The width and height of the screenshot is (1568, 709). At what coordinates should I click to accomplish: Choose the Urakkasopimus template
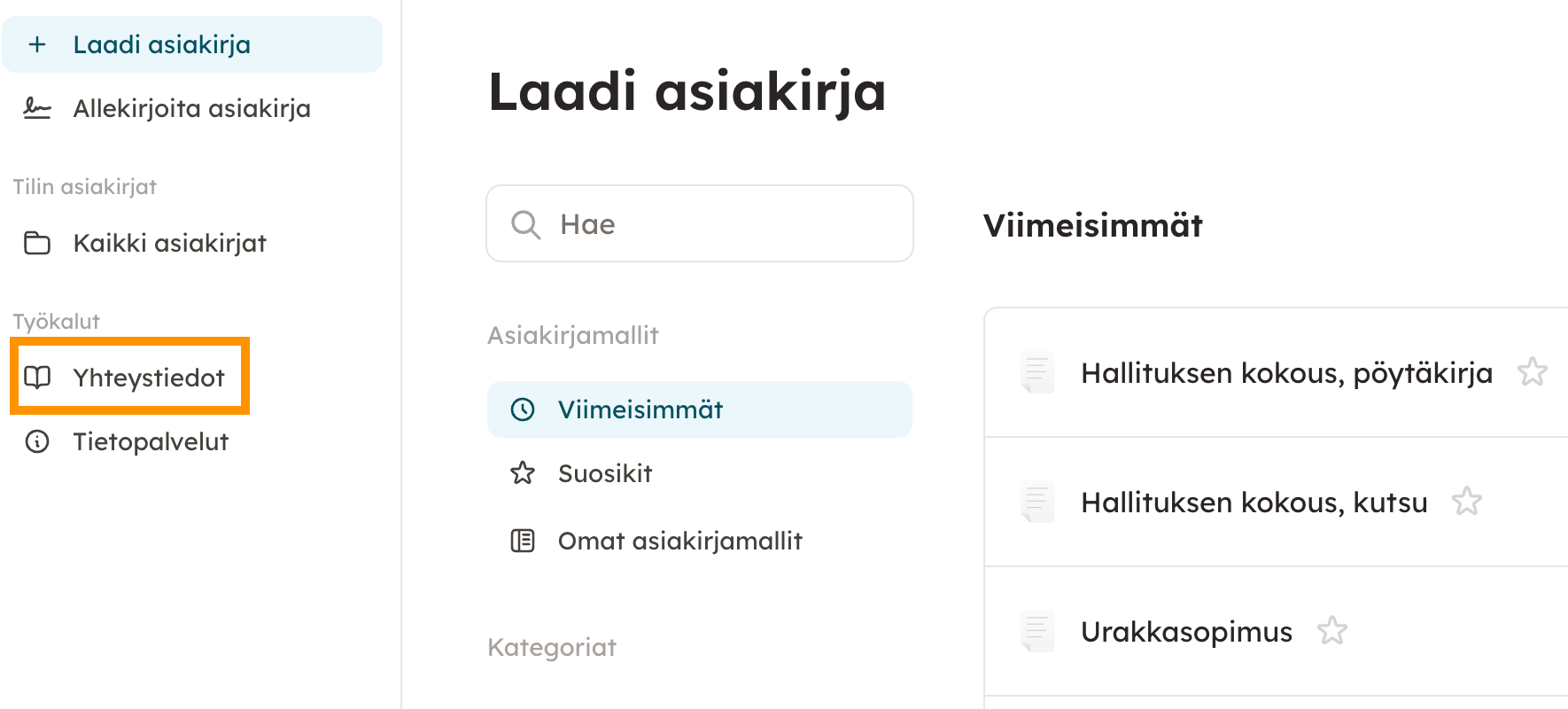coord(1186,632)
